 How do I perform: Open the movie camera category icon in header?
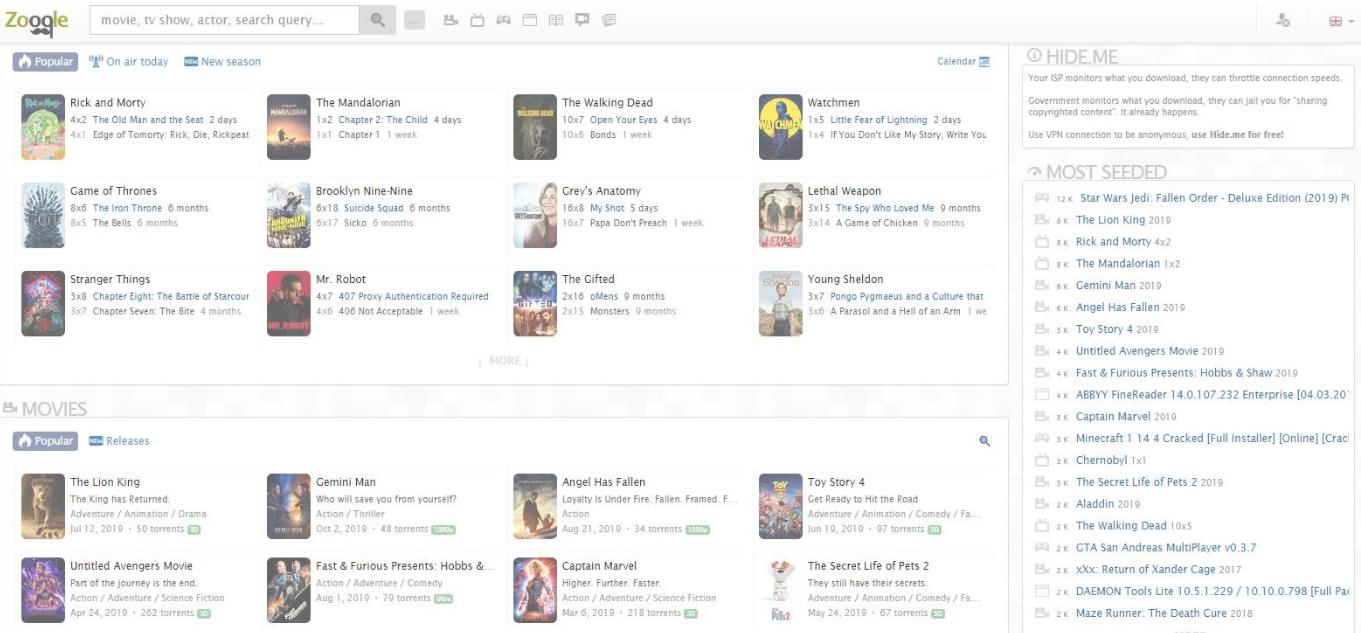451,20
